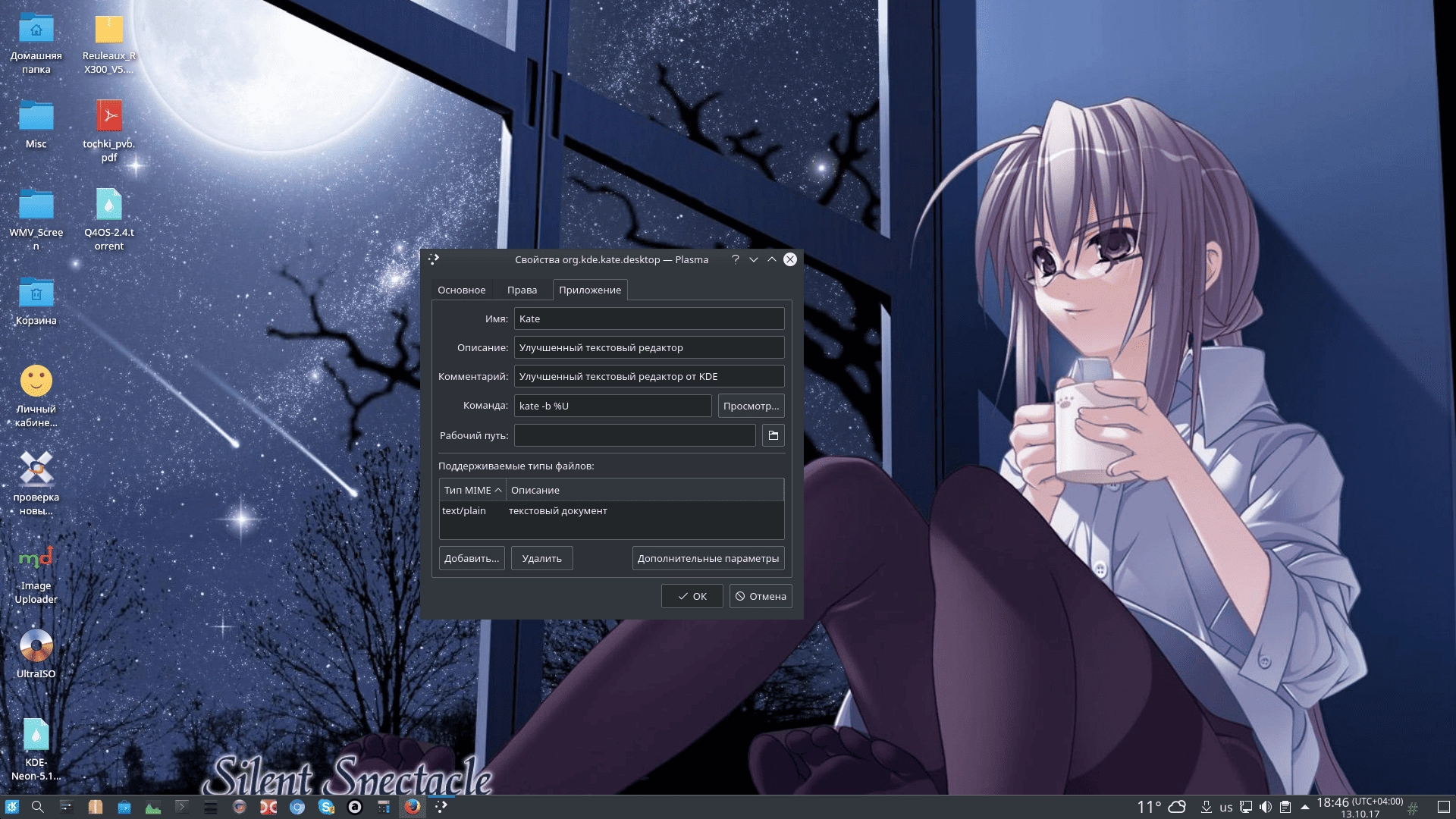Open the weather widget showing 11°

[1161, 807]
